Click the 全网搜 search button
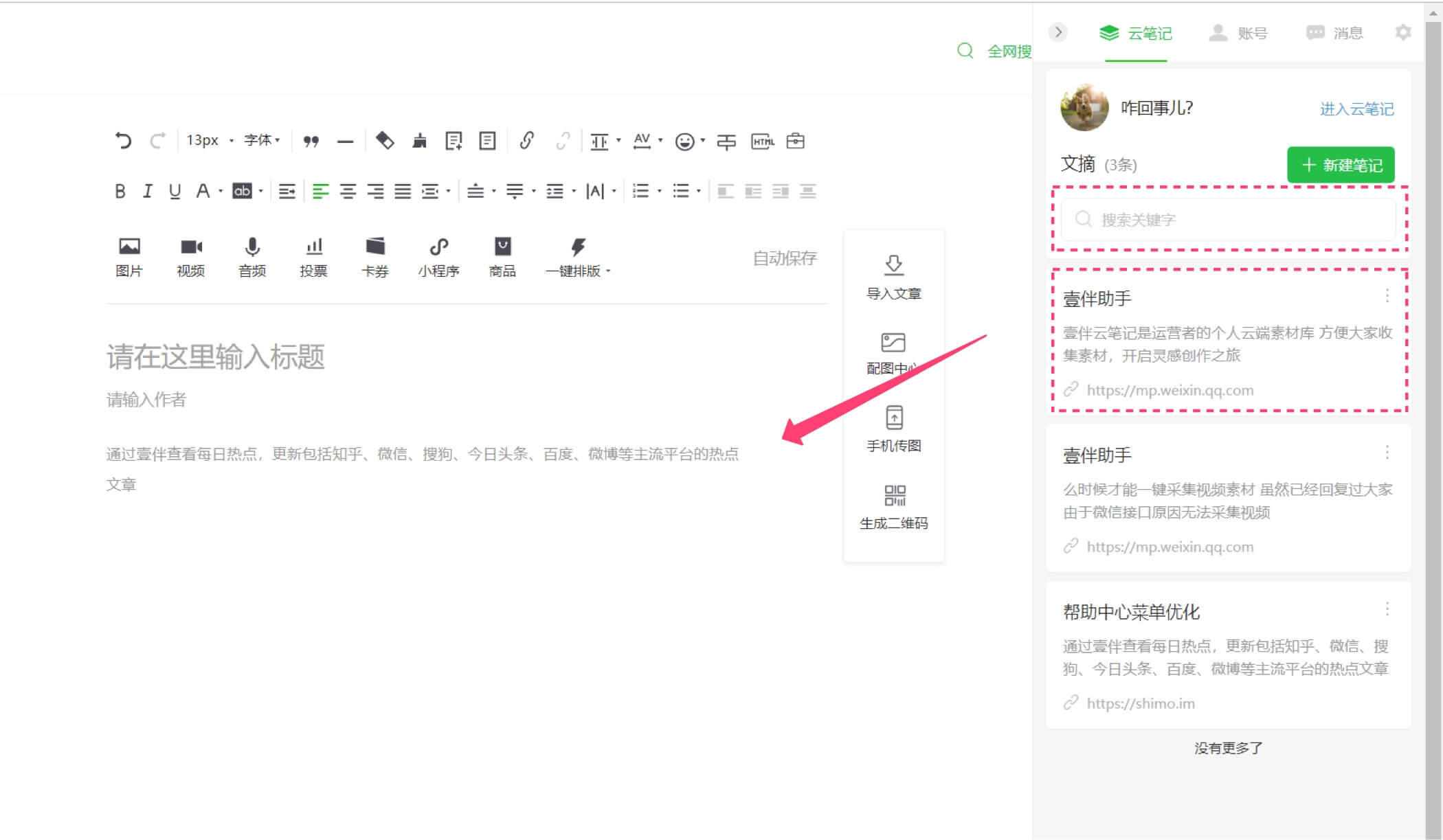Screen dimensions: 1443x840 (994, 51)
